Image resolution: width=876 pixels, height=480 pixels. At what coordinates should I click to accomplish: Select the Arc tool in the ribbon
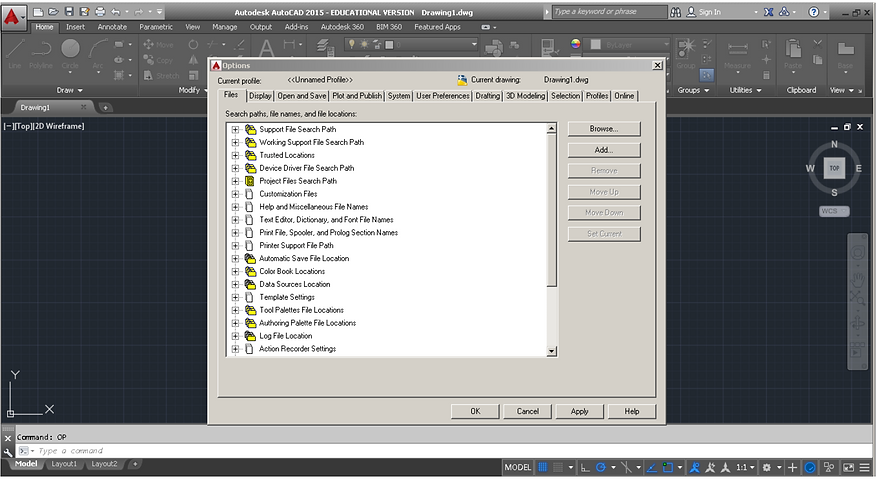[x=98, y=54]
